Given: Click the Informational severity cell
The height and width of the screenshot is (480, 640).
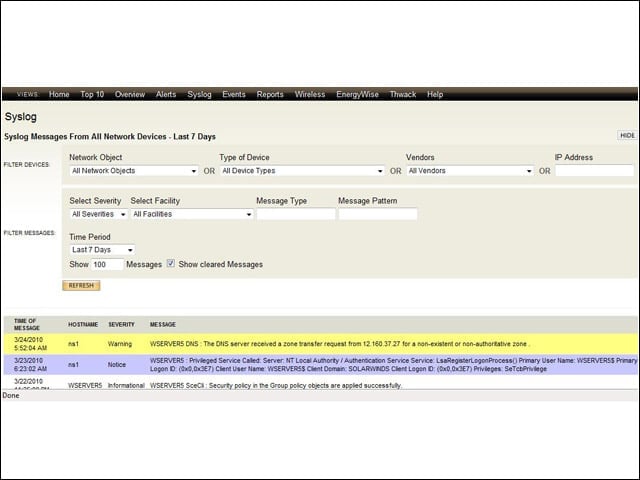Looking at the screenshot, I should pyautogui.click(x=126, y=385).
